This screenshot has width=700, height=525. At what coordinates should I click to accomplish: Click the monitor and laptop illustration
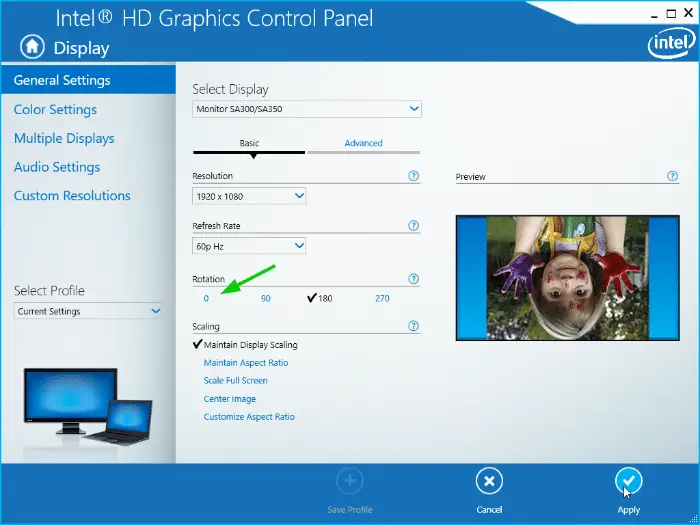[x=88, y=406]
